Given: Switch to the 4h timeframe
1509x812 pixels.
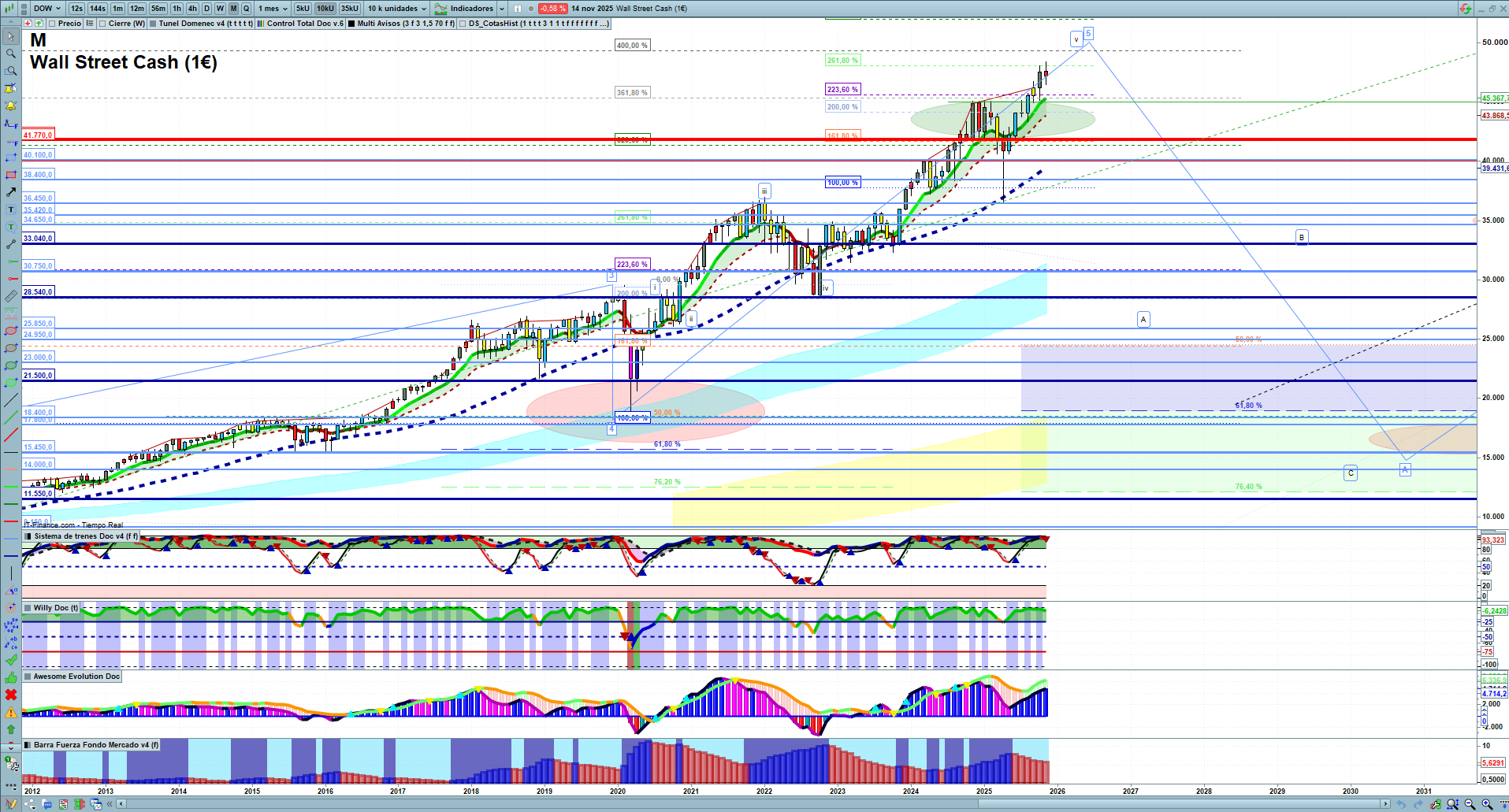Looking at the screenshot, I should click(192, 9).
